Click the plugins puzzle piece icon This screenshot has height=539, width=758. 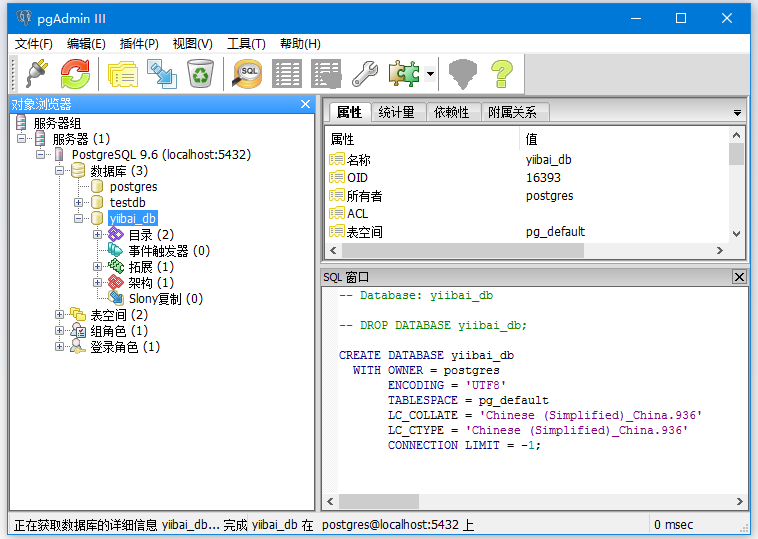[405, 73]
